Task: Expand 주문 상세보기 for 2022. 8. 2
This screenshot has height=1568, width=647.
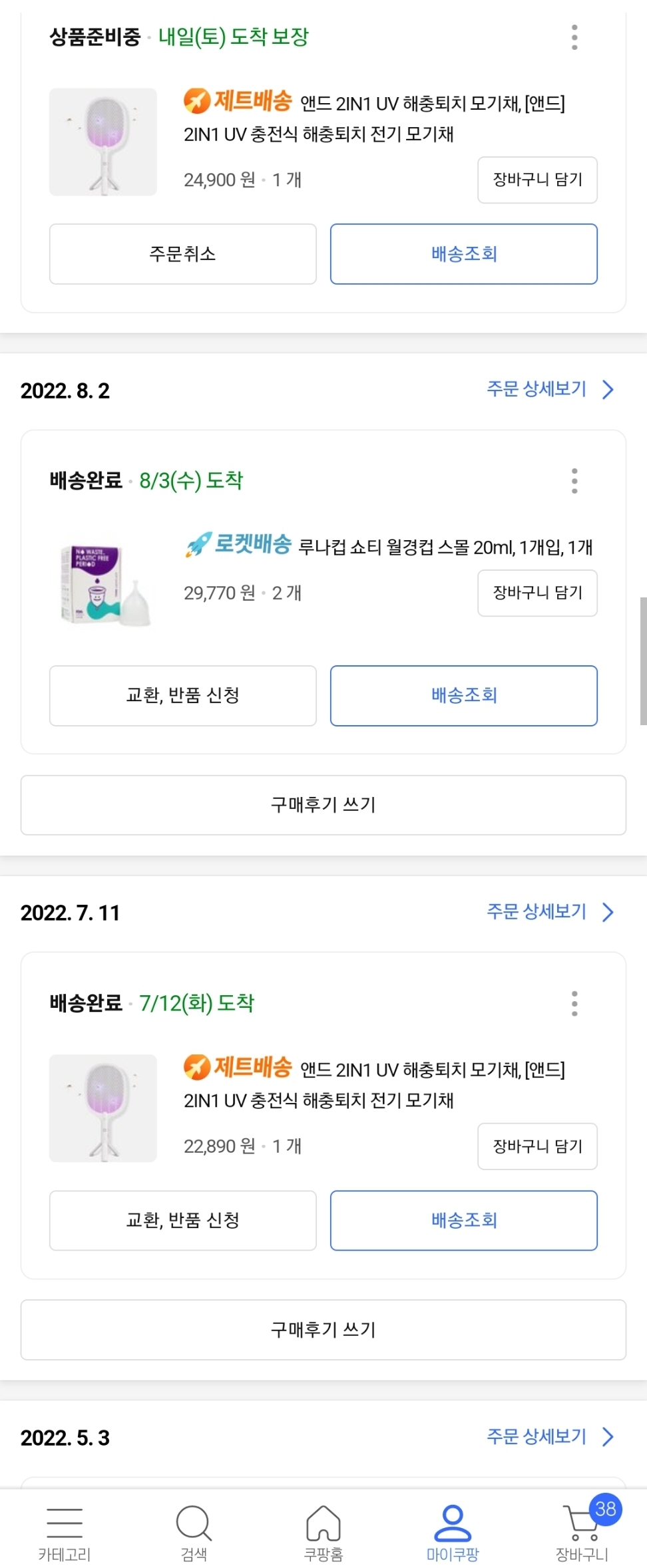Action: 549,389
